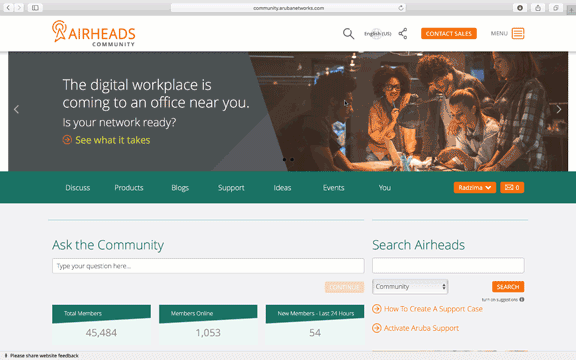Expand the Radzima user dropdown

[475, 188]
